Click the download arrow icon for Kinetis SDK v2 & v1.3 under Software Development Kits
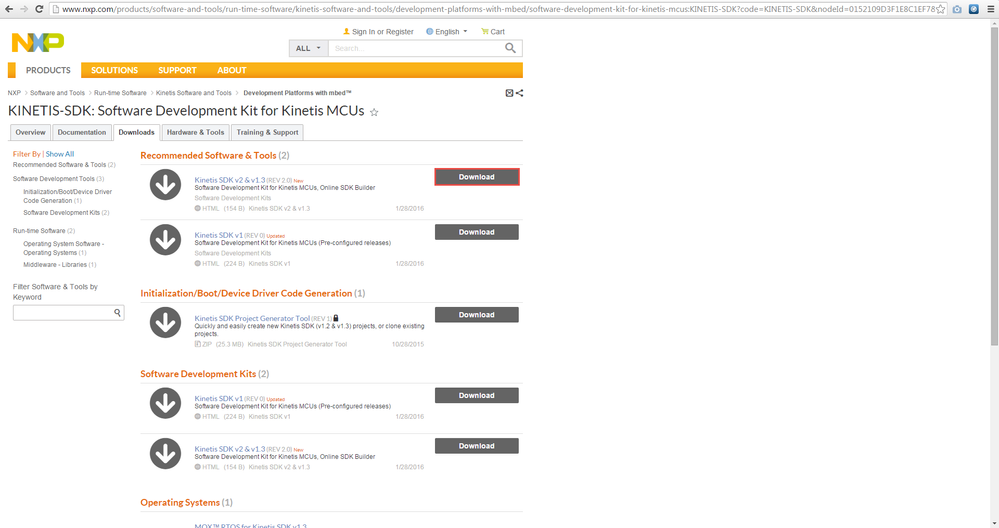Screen dimensions: 999x528 [x=166, y=453]
